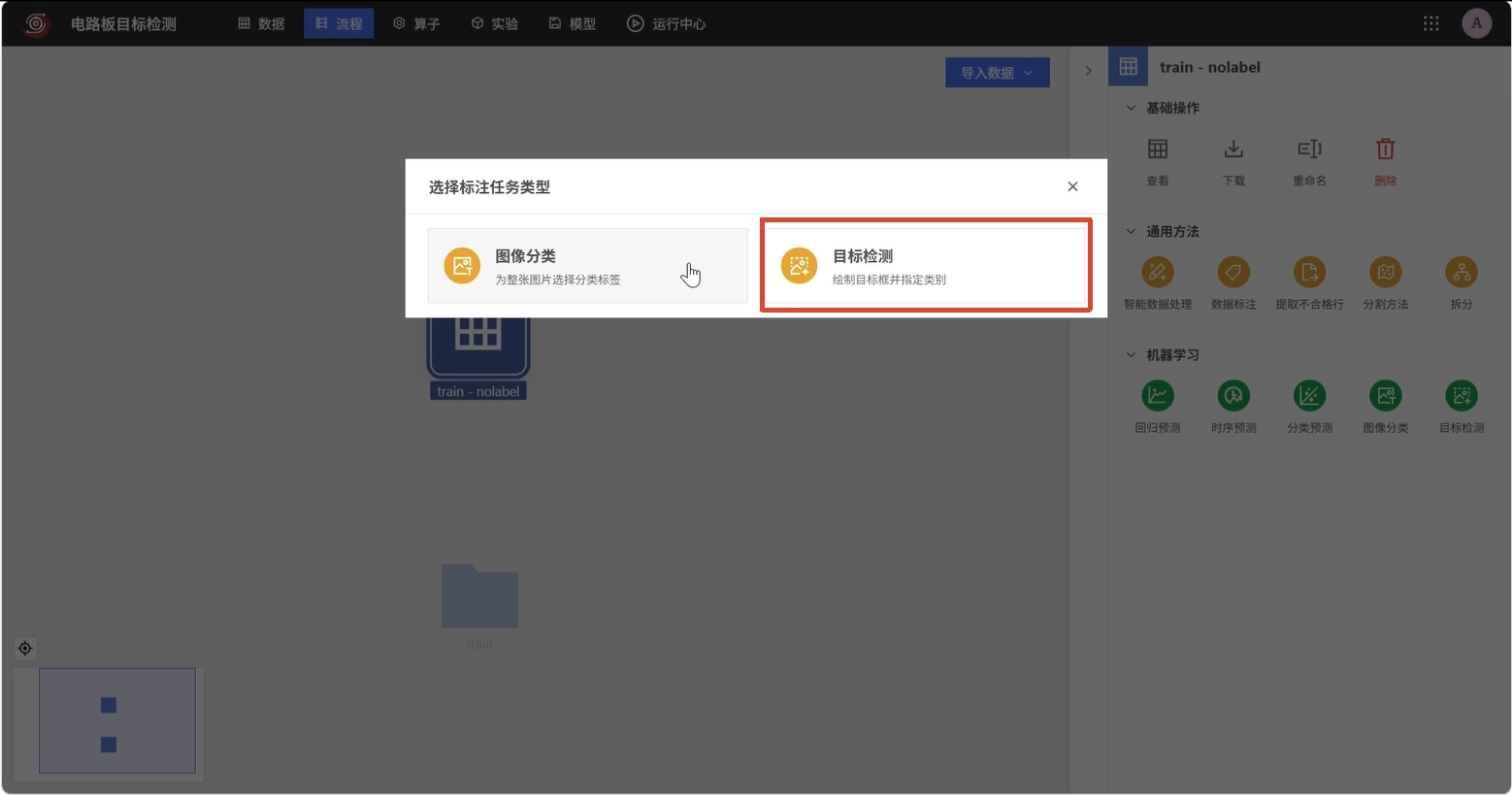Choose the 目标检测 annotation task card
Viewport: 1512px width, 795px height.
[926, 266]
